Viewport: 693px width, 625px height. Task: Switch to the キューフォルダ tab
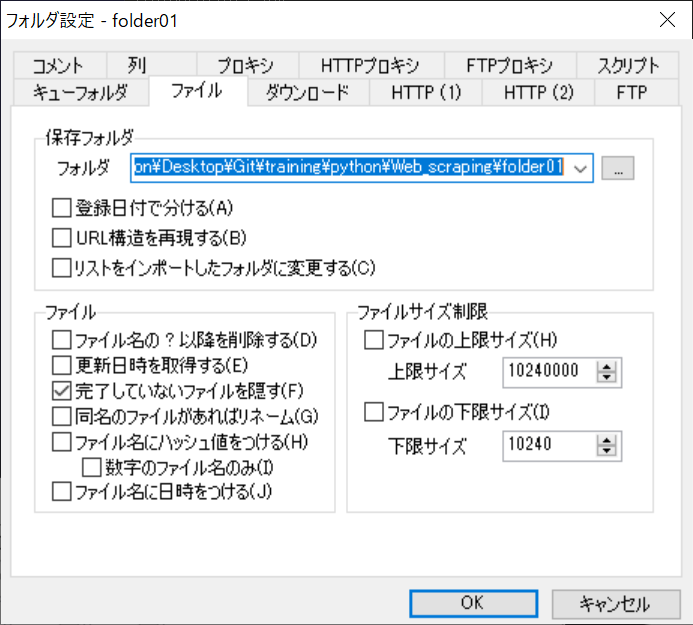coord(81,92)
